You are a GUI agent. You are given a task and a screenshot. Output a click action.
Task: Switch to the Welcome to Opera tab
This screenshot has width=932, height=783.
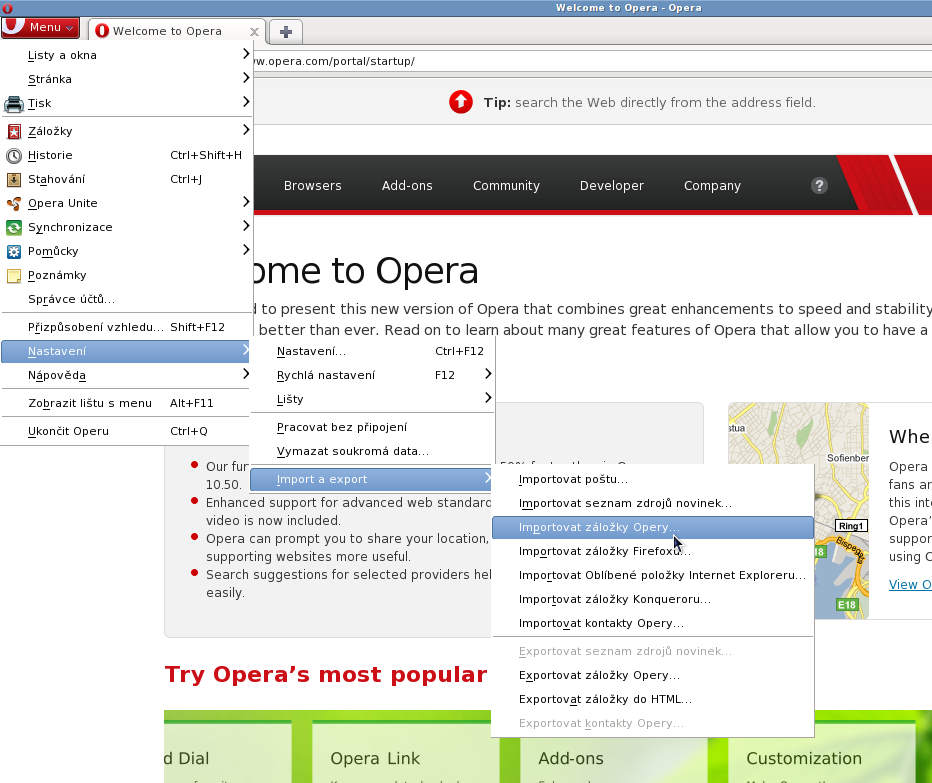[175, 31]
